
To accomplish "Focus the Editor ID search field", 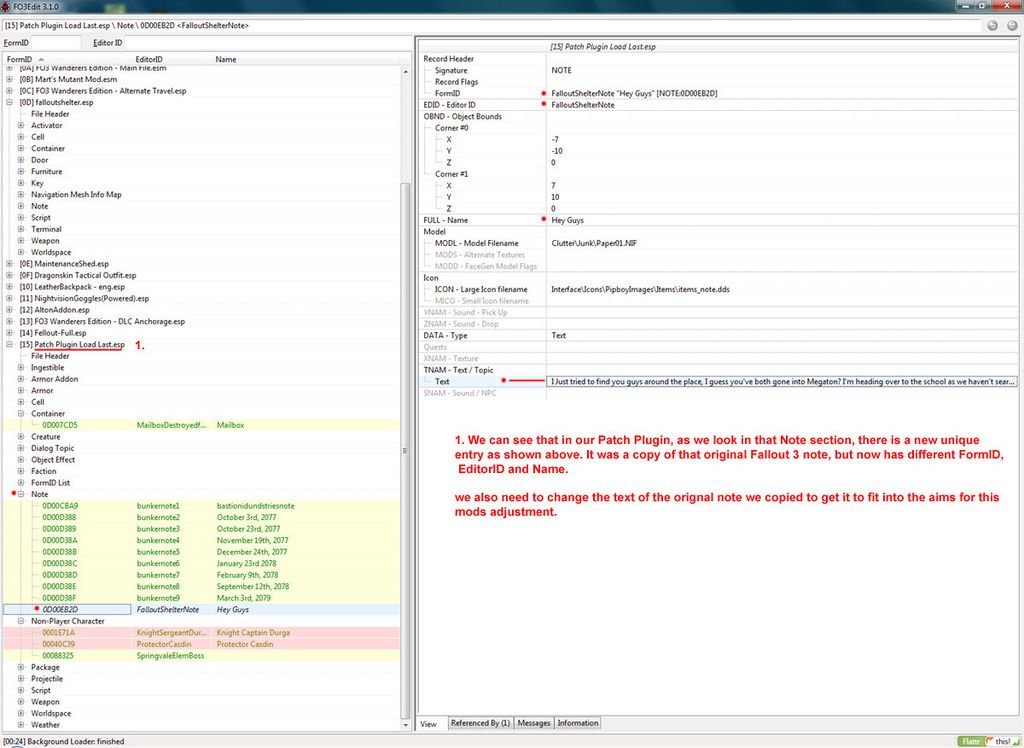I will pyautogui.click(x=268, y=42).
